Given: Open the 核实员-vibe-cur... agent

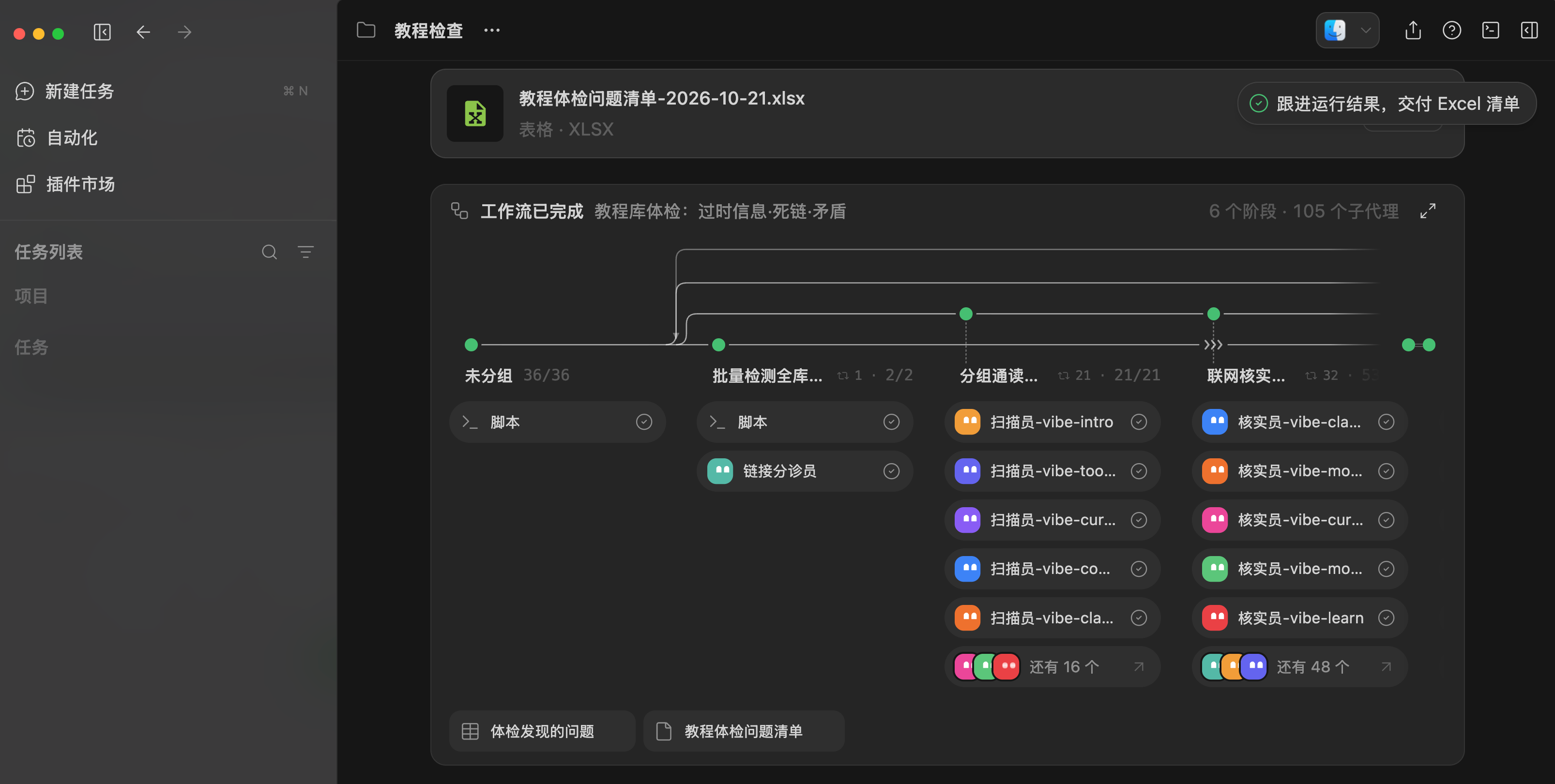Looking at the screenshot, I should [1300, 520].
